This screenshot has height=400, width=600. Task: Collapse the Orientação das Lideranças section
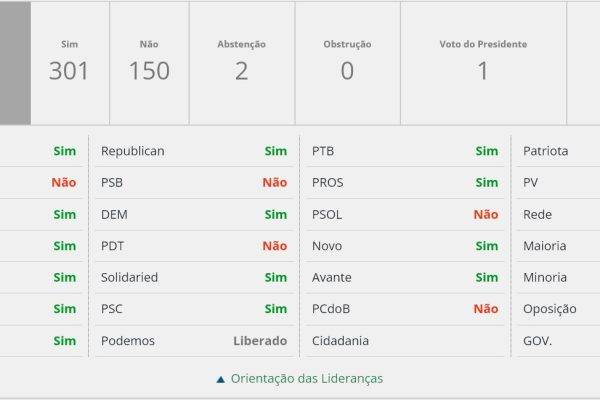(306, 379)
